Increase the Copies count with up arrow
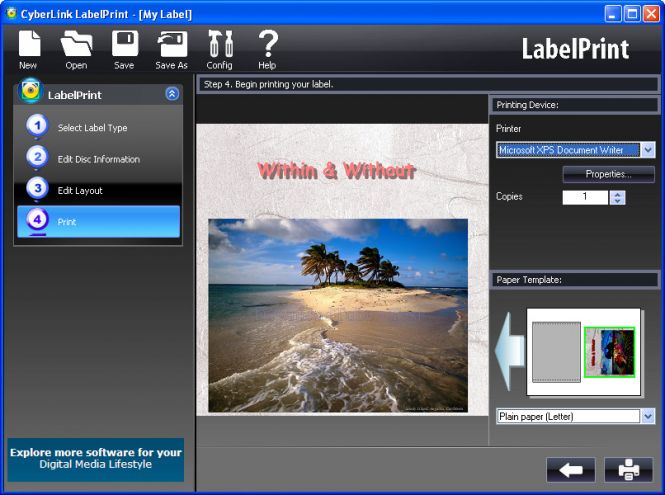This screenshot has height=495, width=665. coord(618,194)
